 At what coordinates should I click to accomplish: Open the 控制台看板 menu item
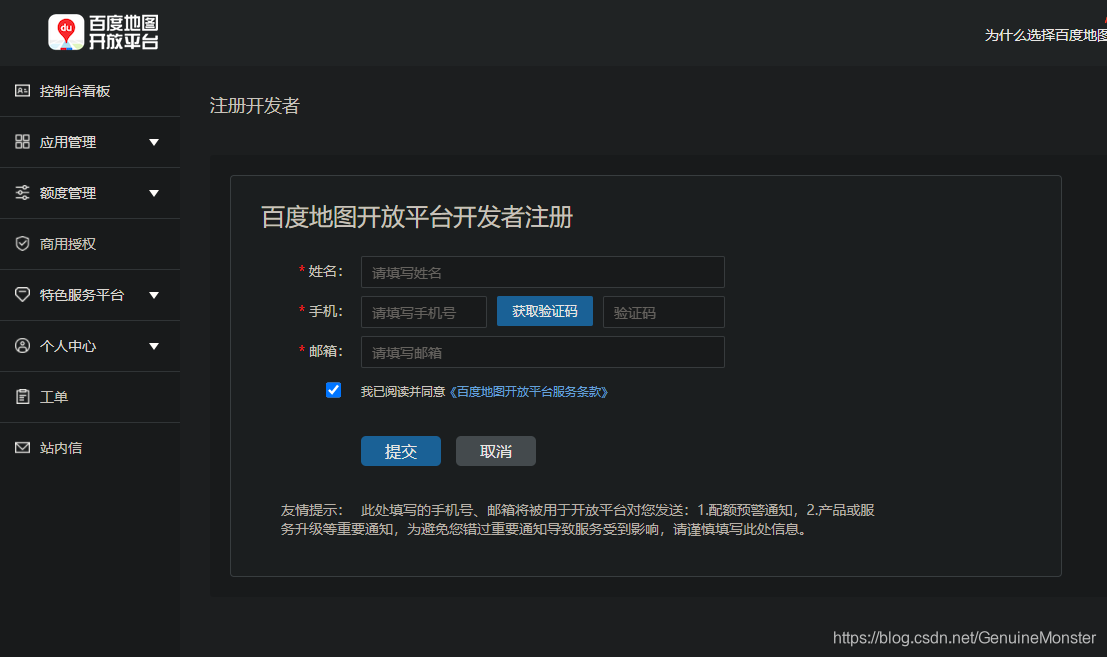[x=90, y=91]
